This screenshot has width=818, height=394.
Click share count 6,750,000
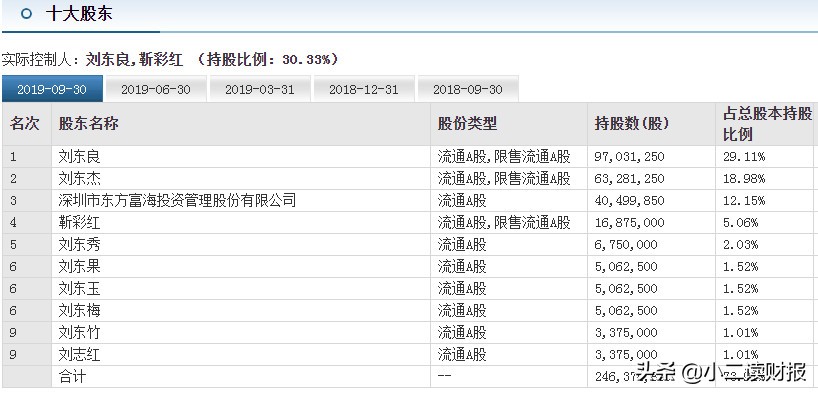coord(626,245)
